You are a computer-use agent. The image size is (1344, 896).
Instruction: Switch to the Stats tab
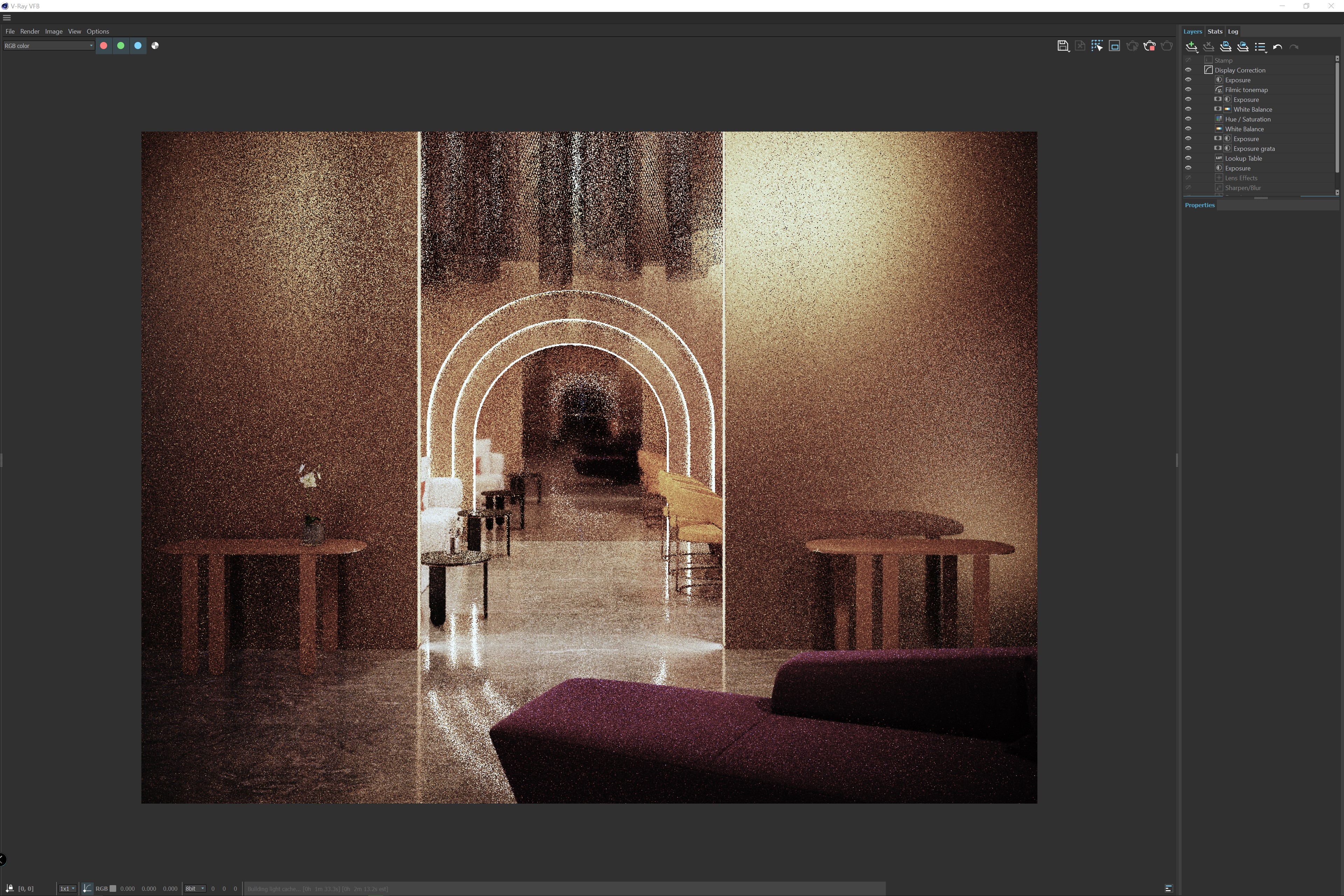pos(1215,31)
